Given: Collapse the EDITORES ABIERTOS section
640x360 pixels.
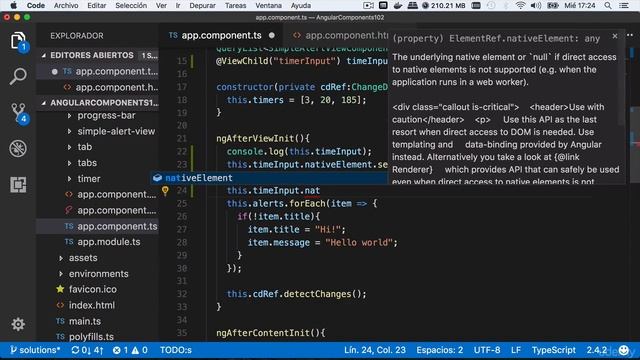Looking at the screenshot, I should [x=44, y=55].
